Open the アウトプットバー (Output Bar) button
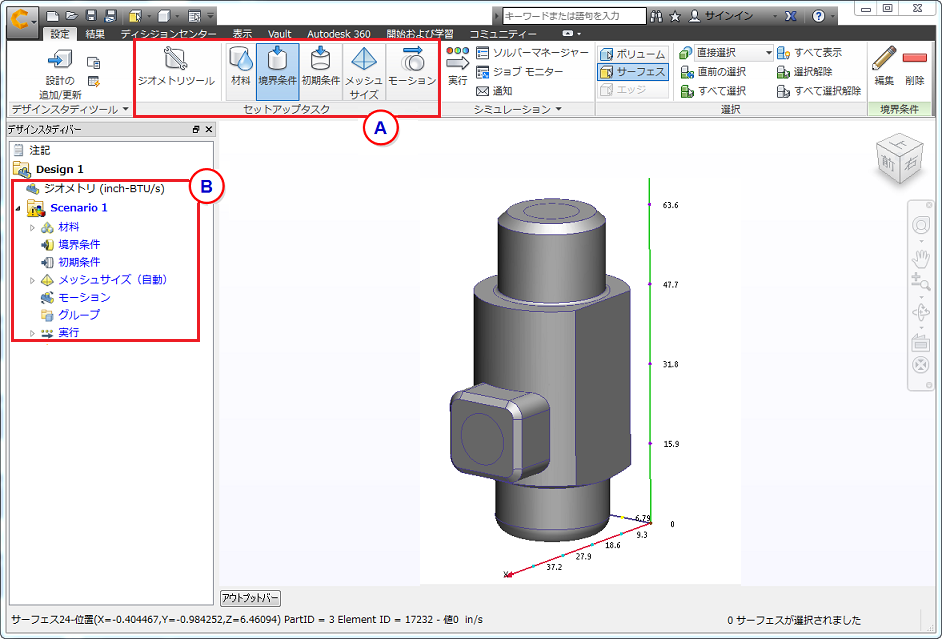This screenshot has height=639, width=942. [x=251, y=598]
